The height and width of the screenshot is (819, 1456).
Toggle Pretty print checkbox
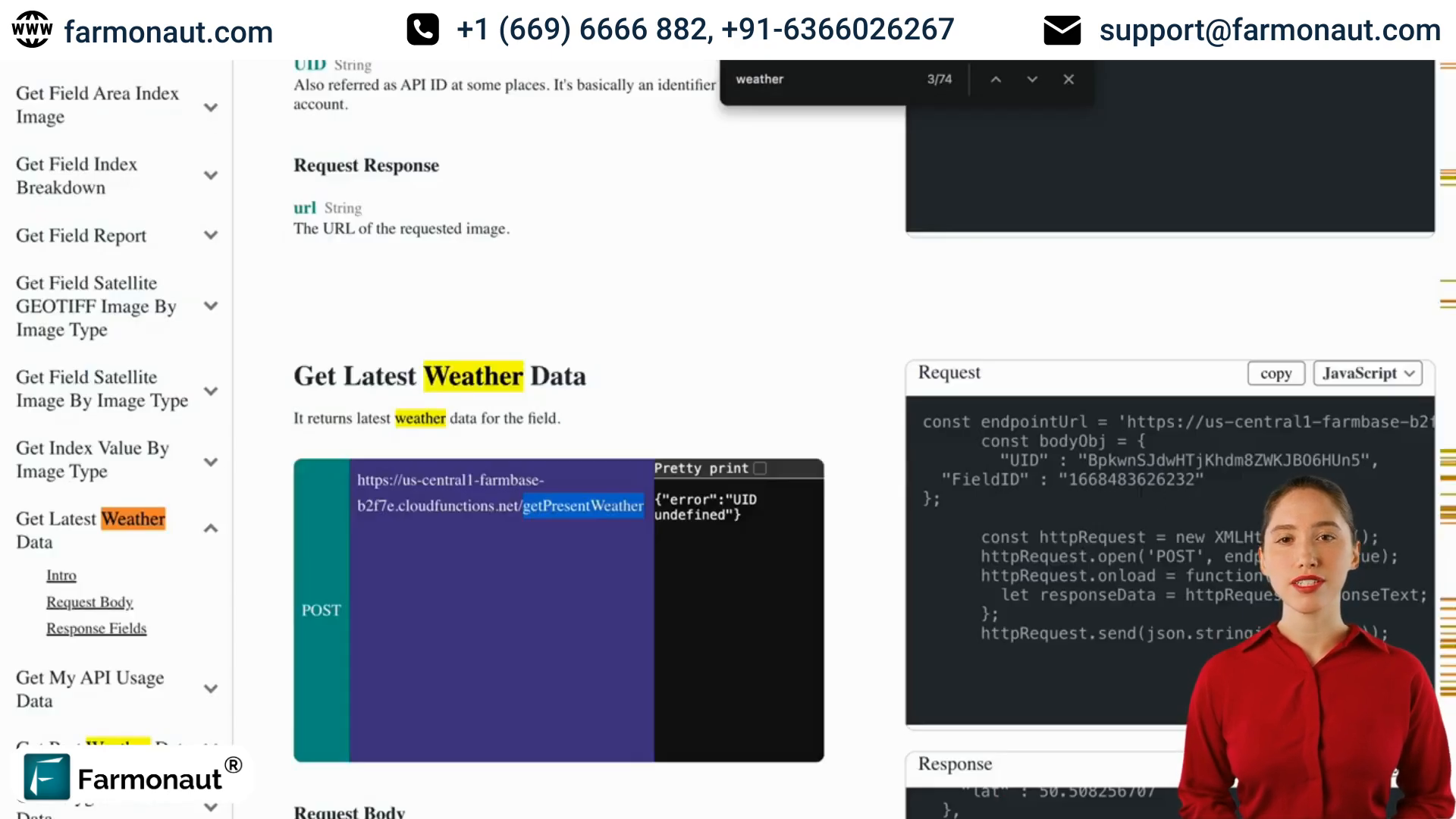click(x=762, y=467)
